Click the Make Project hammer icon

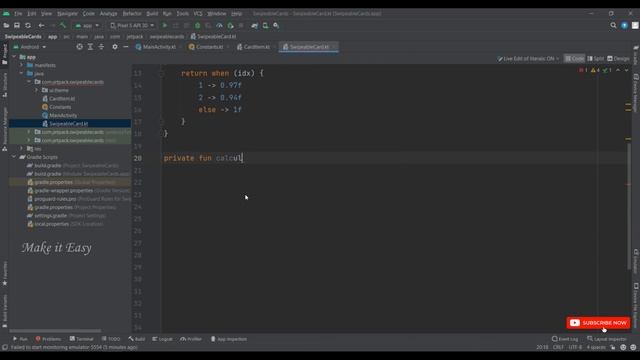(x=63, y=25)
